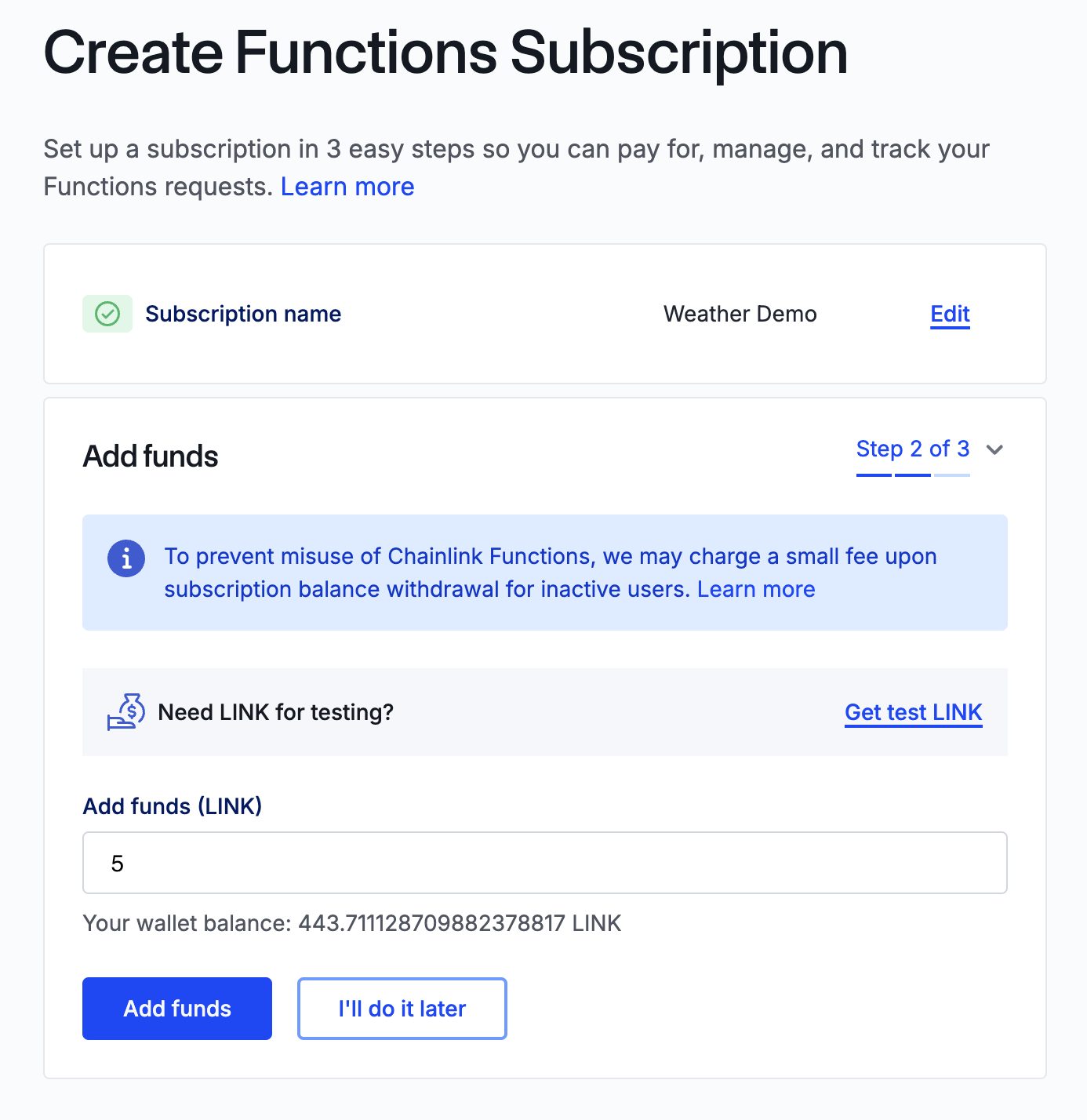Click the Subscription name row label
This screenshot has width=1087, height=1120.
click(x=243, y=315)
